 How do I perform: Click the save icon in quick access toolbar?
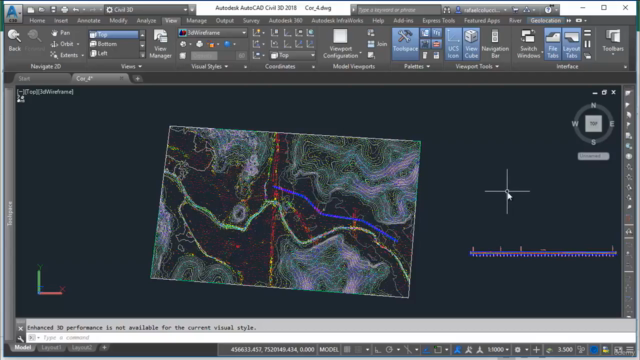click(x=53, y=9)
